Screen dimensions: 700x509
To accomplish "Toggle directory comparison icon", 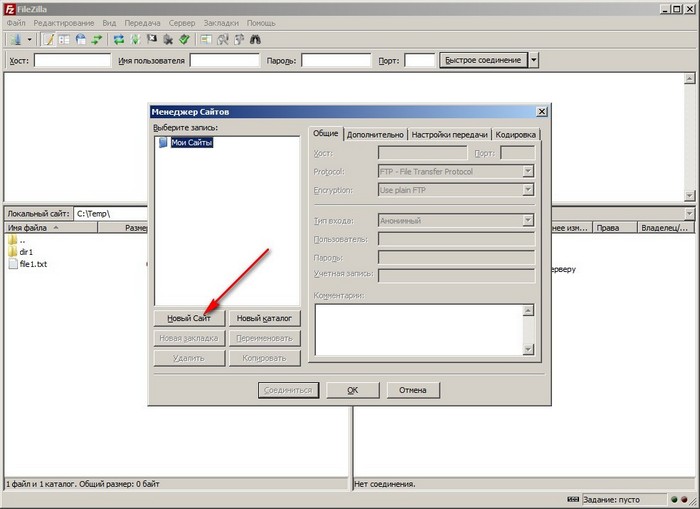I will [x=222, y=40].
